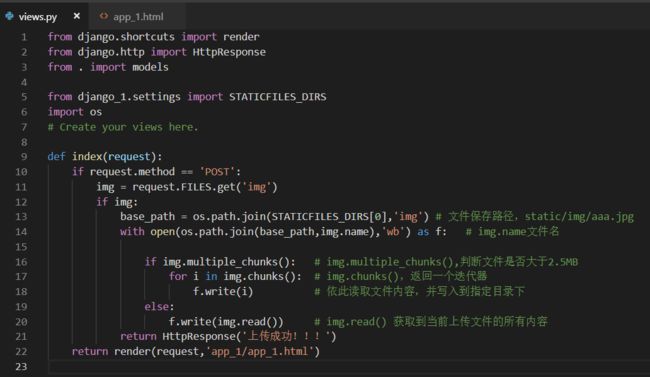
Task: Click line number 9 in the gutter
Action: 24,157
